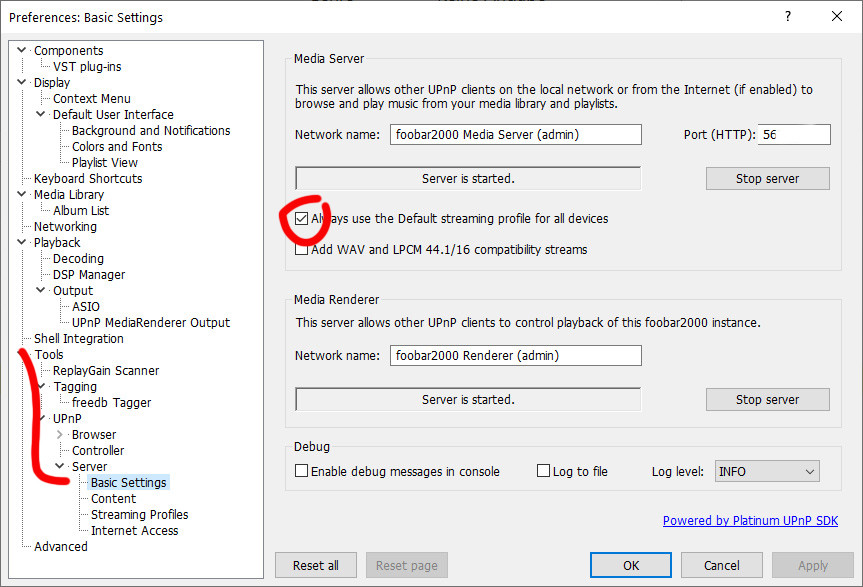
Task: Stop the Media Server
Action: [767, 179]
